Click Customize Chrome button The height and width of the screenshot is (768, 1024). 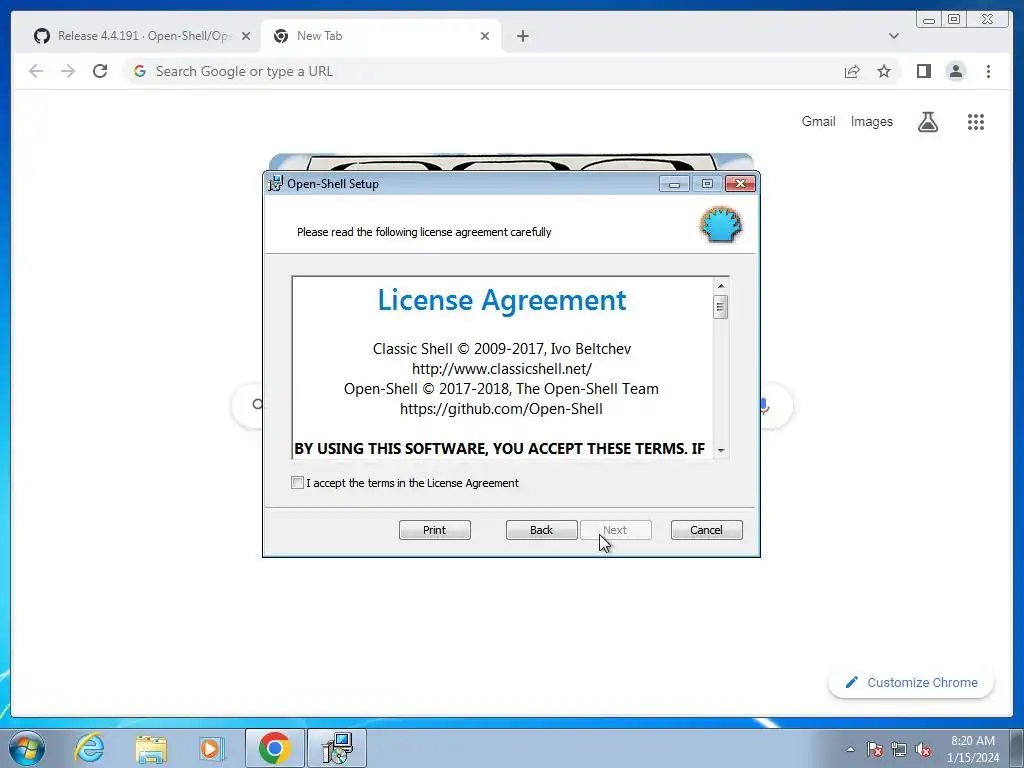click(911, 682)
